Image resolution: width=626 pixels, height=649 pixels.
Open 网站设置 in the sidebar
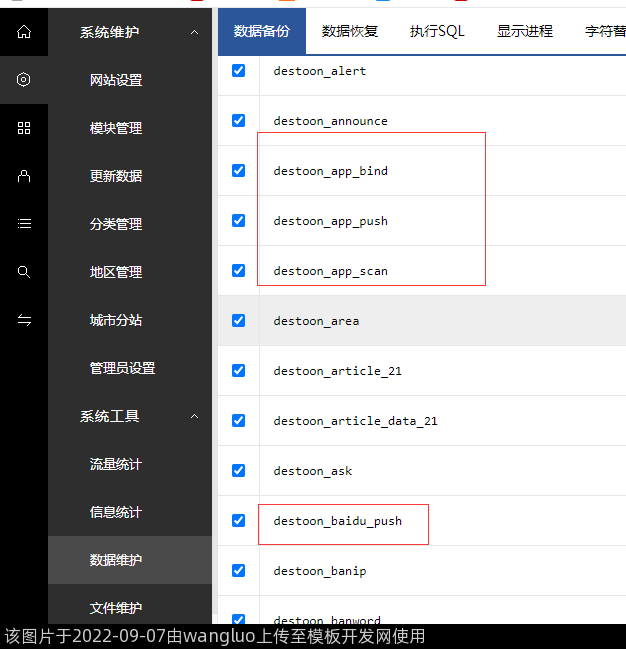[116, 80]
